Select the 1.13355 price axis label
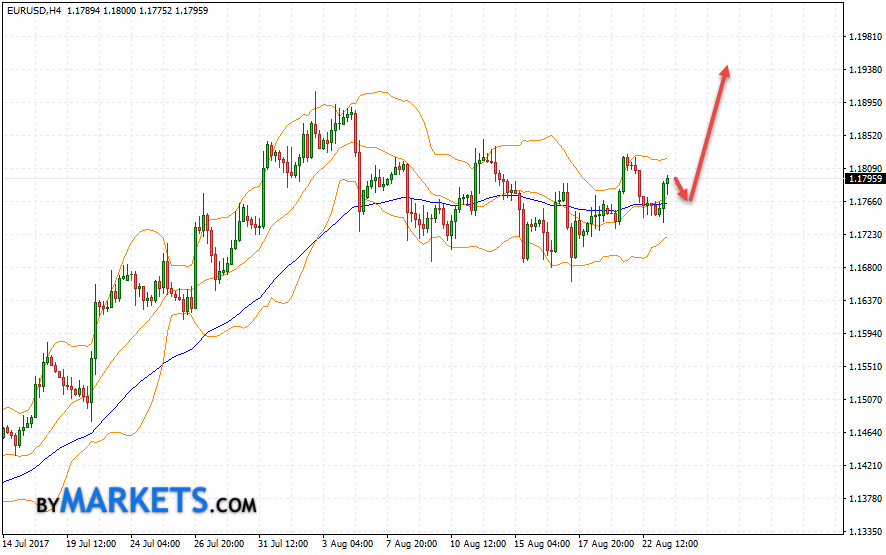The image size is (886, 555). (861, 531)
